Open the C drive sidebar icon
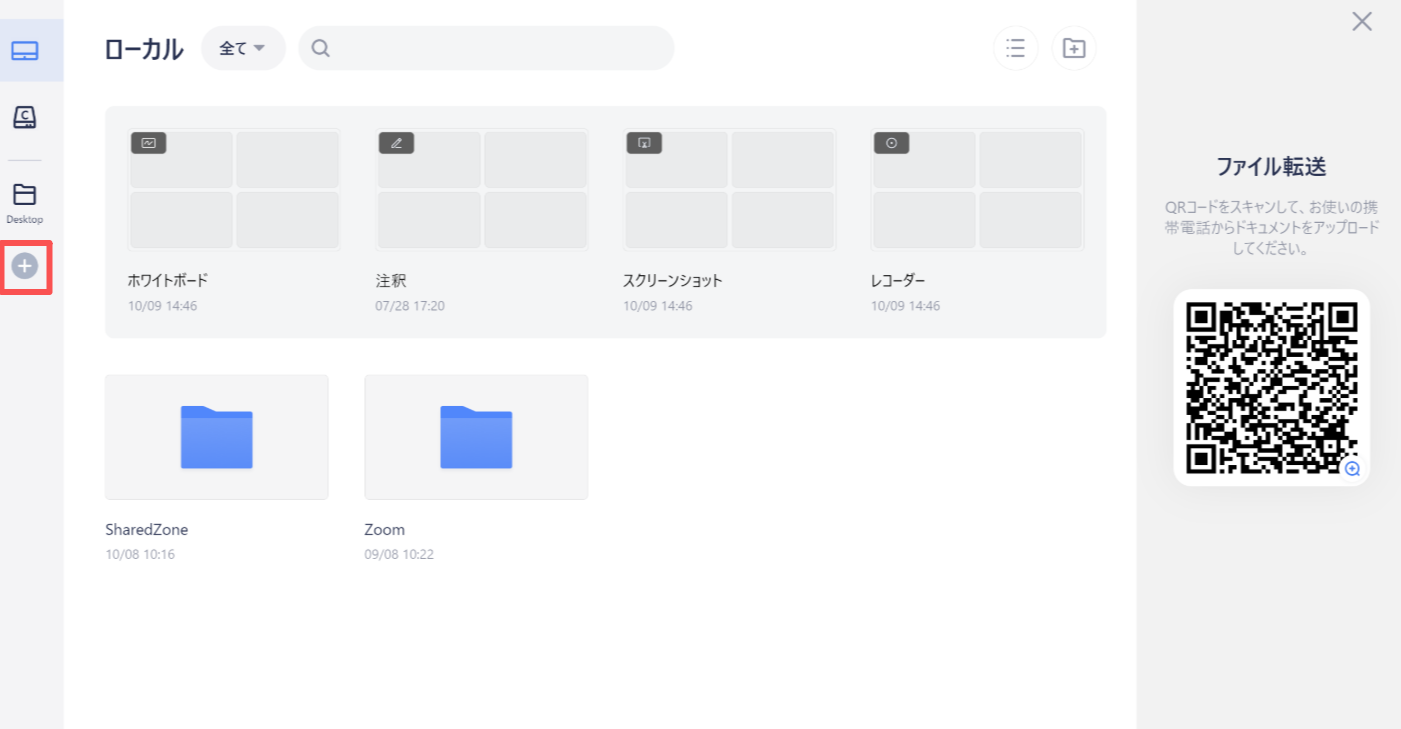1401x729 pixels. pyautogui.click(x=25, y=118)
